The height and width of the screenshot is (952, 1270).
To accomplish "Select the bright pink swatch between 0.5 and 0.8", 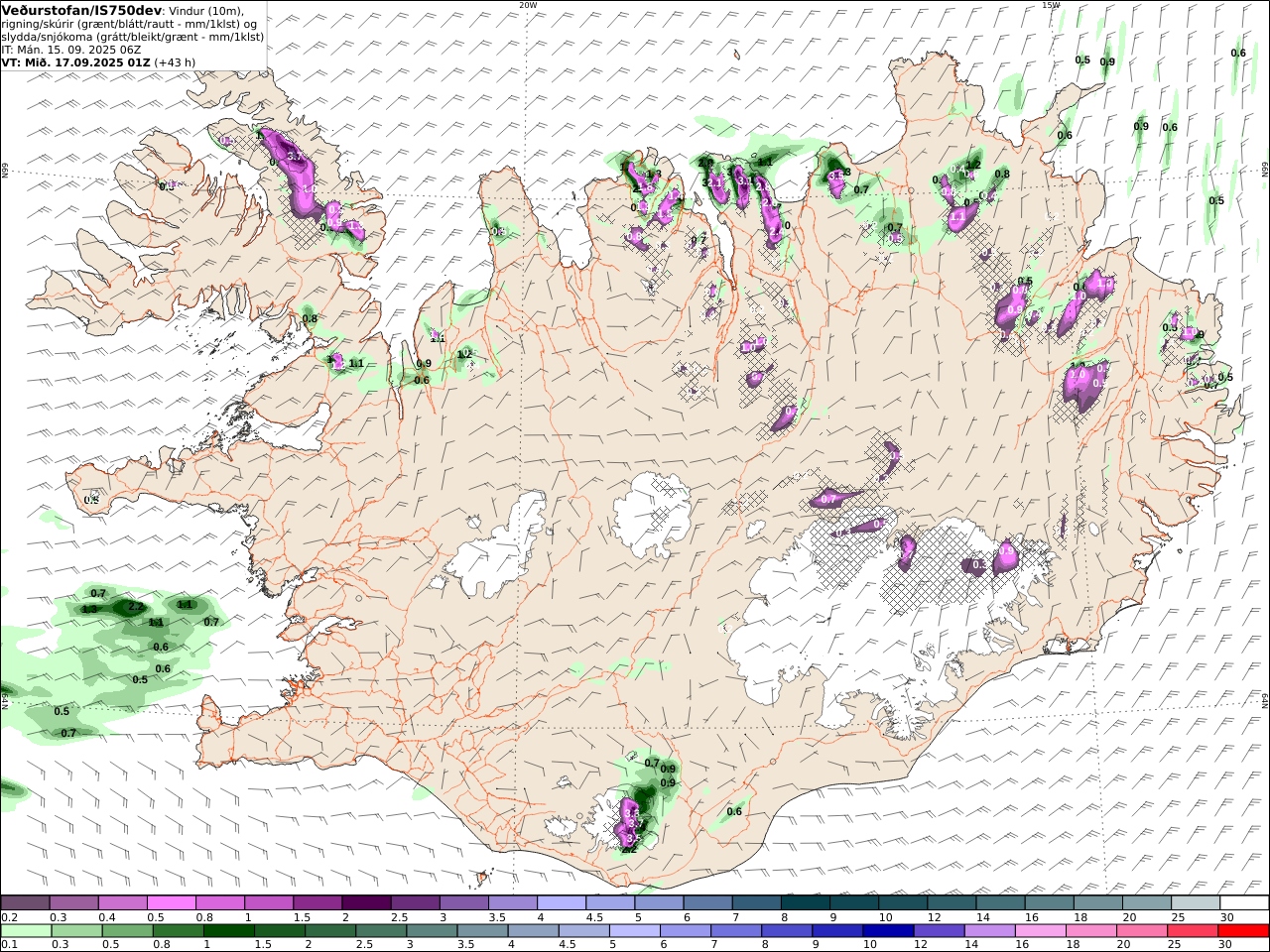I will click(171, 903).
